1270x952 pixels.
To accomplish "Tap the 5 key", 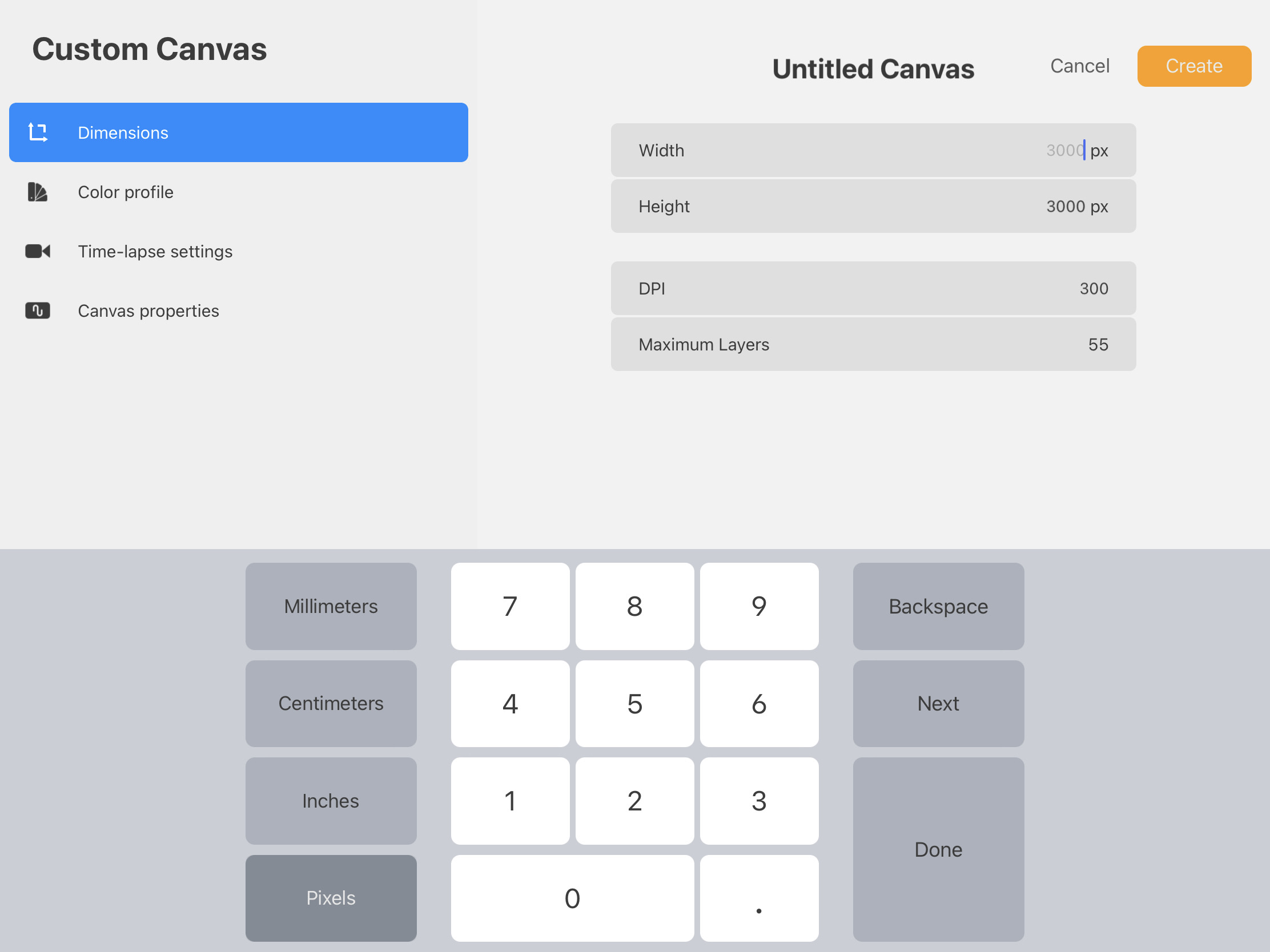I will [x=634, y=704].
